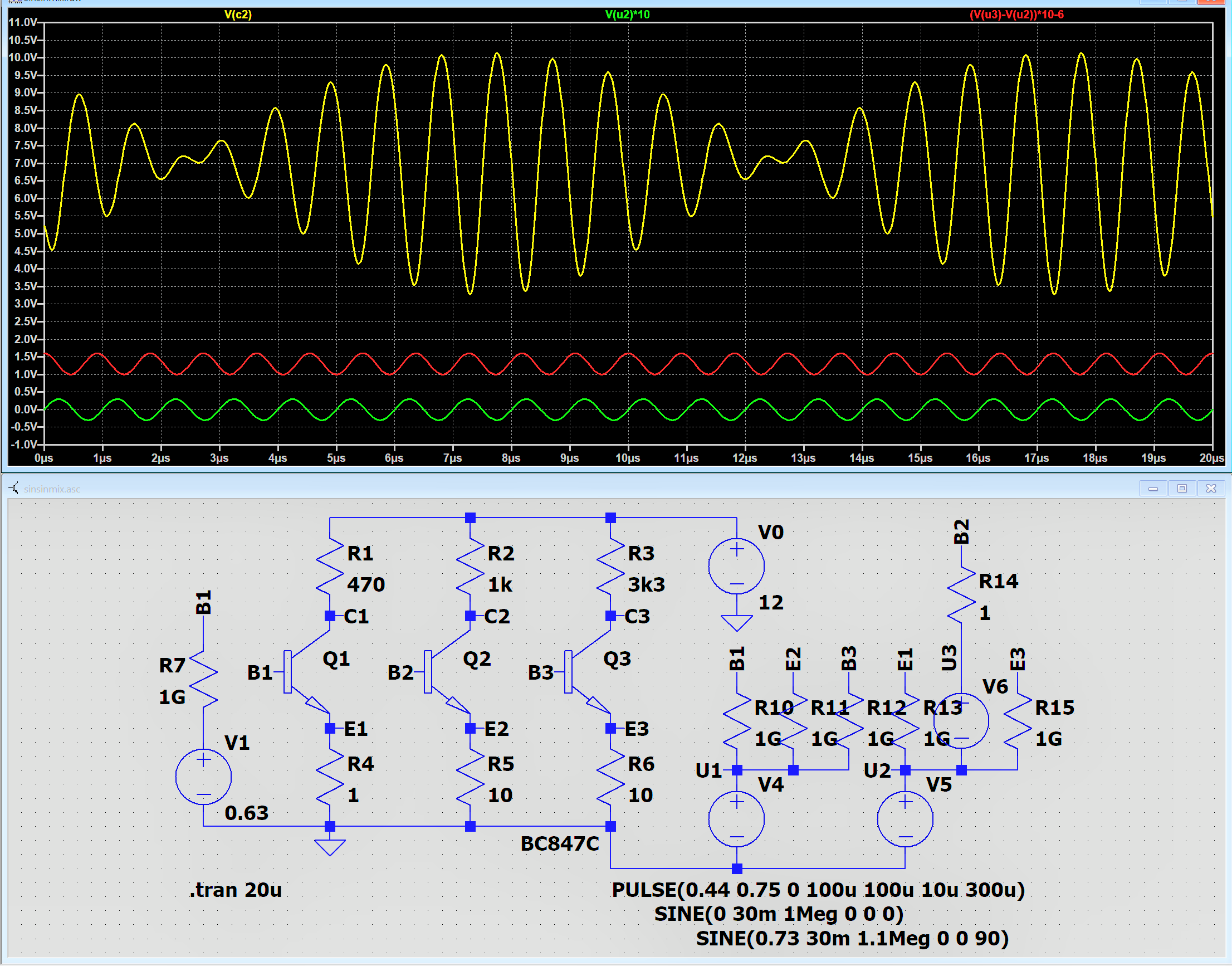
Task: Click the V5 voltage source symbol
Action: (905, 819)
